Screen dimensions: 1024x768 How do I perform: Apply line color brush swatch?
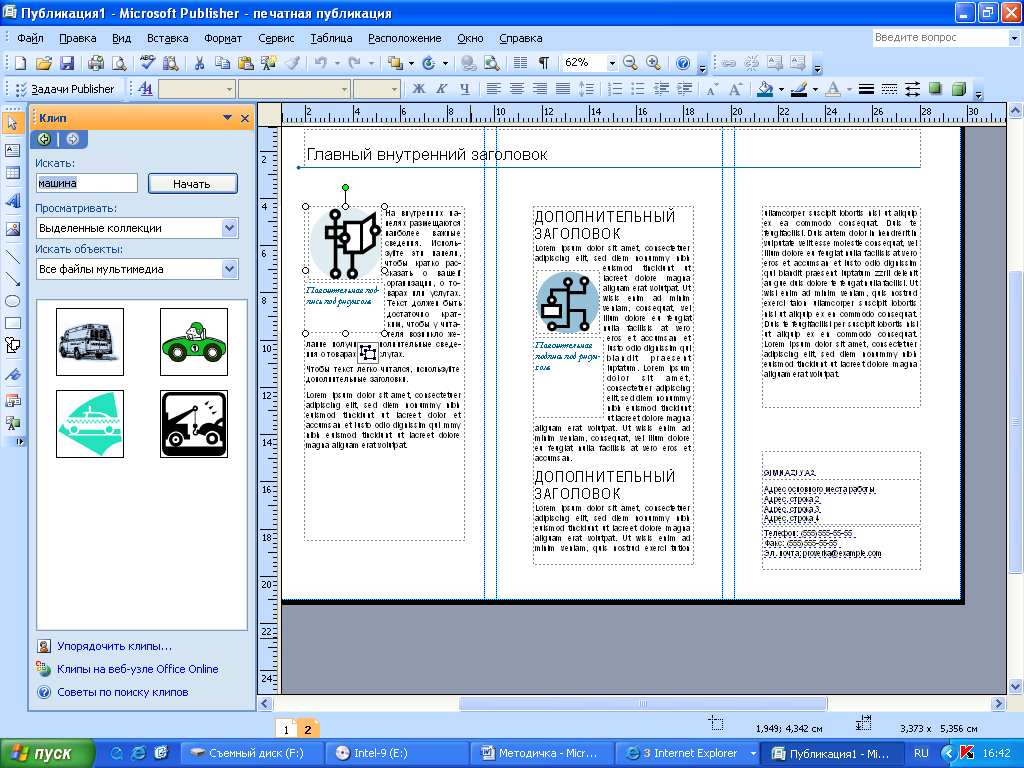point(799,89)
